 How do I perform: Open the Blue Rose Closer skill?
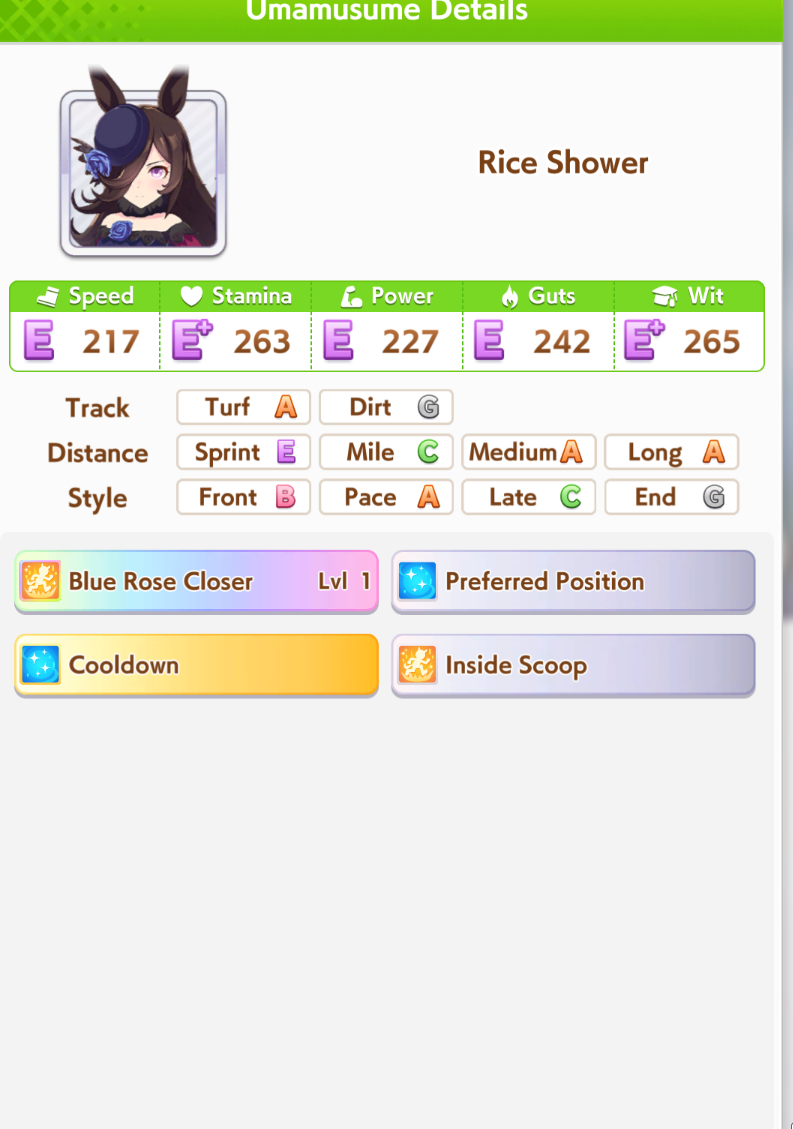point(197,582)
